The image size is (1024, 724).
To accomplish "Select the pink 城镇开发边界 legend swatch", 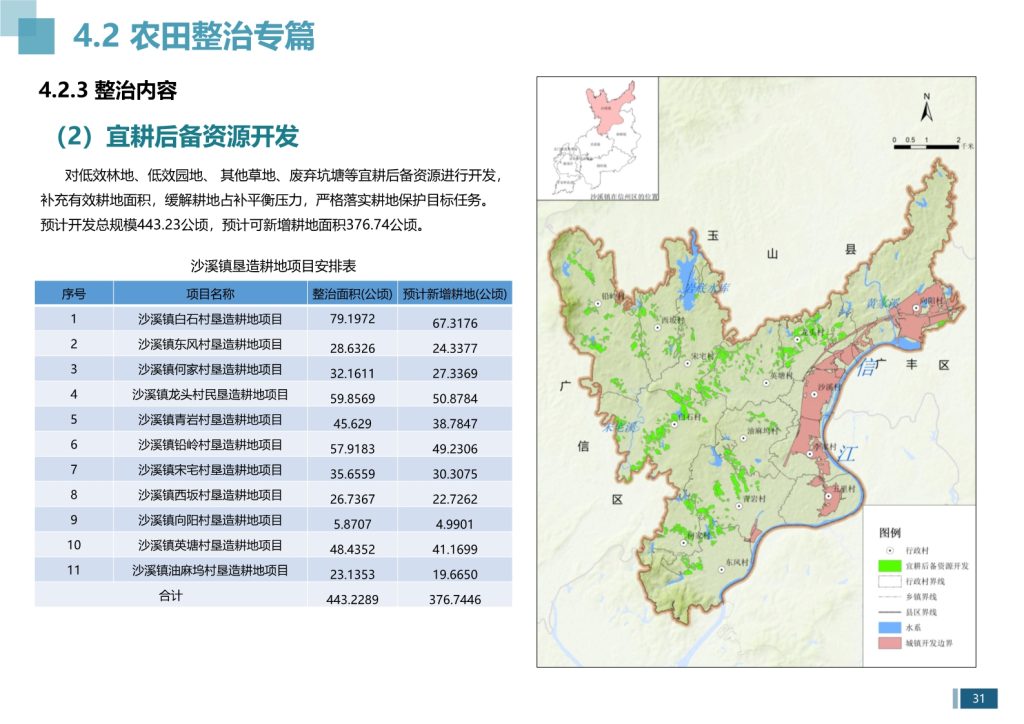I will (885, 643).
